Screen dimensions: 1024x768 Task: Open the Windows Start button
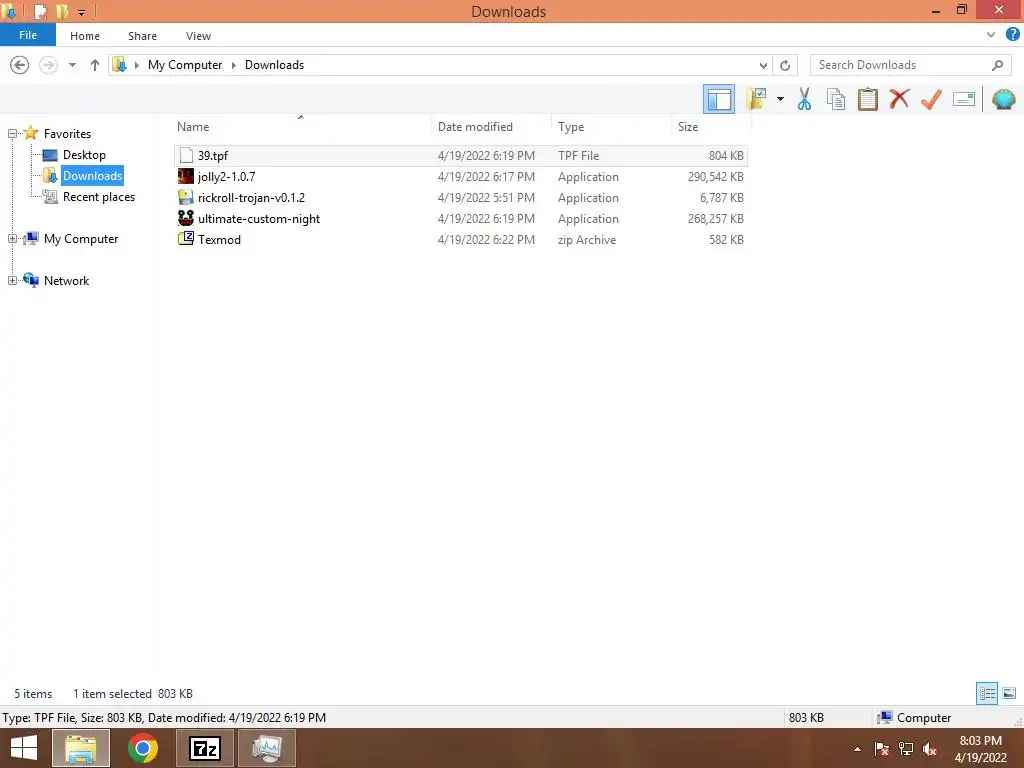pos(24,748)
